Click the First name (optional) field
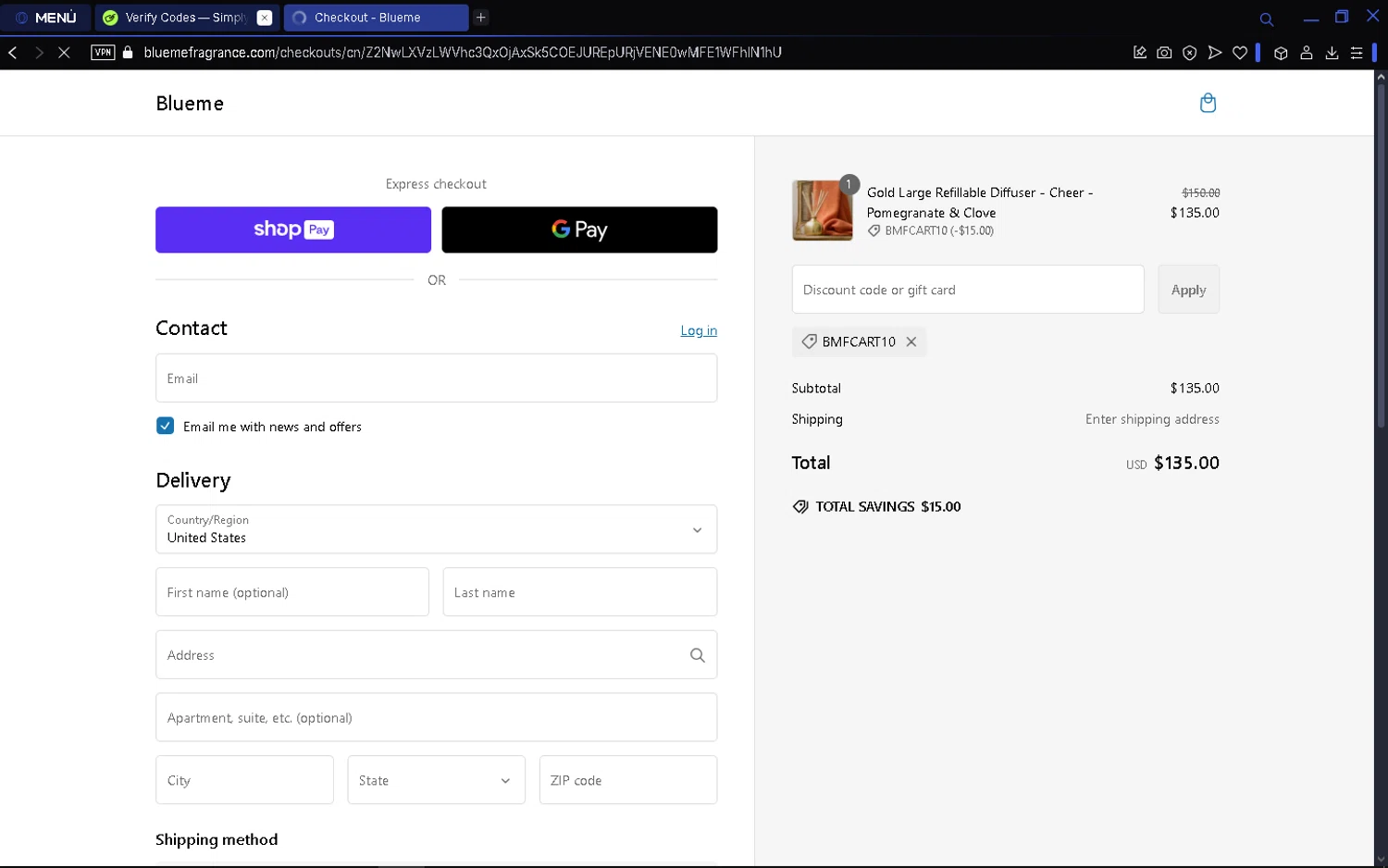The image size is (1388, 868). pyautogui.click(x=292, y=592)
